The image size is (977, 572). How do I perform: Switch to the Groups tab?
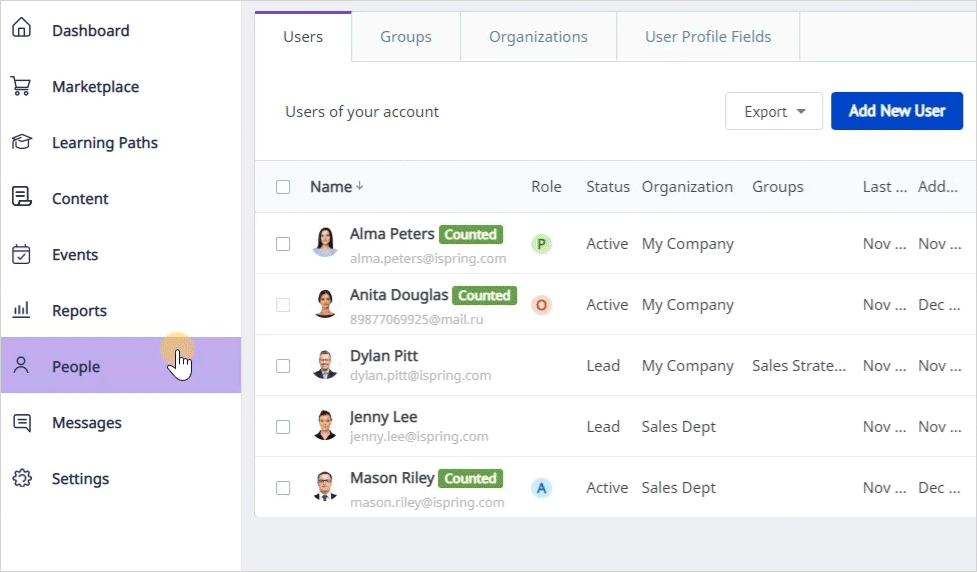click(x=405, y=37)
